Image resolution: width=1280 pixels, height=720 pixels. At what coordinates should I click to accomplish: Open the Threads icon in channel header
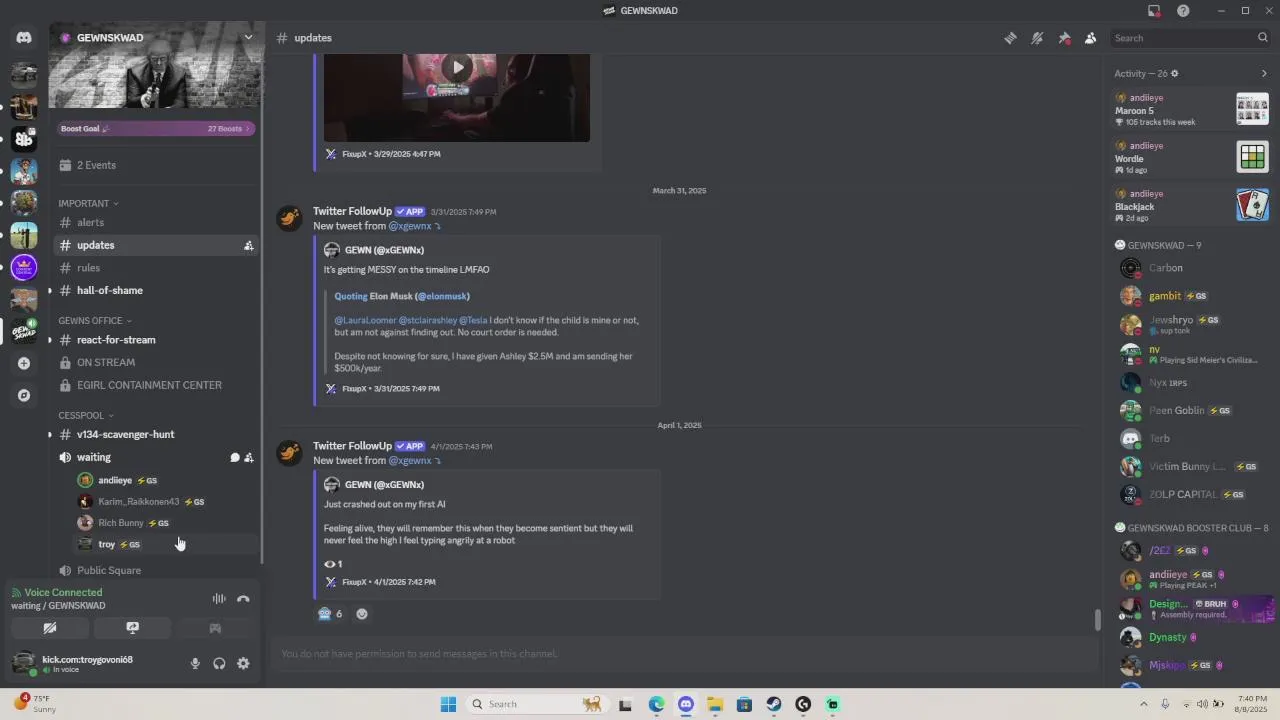click(1010, 38)
